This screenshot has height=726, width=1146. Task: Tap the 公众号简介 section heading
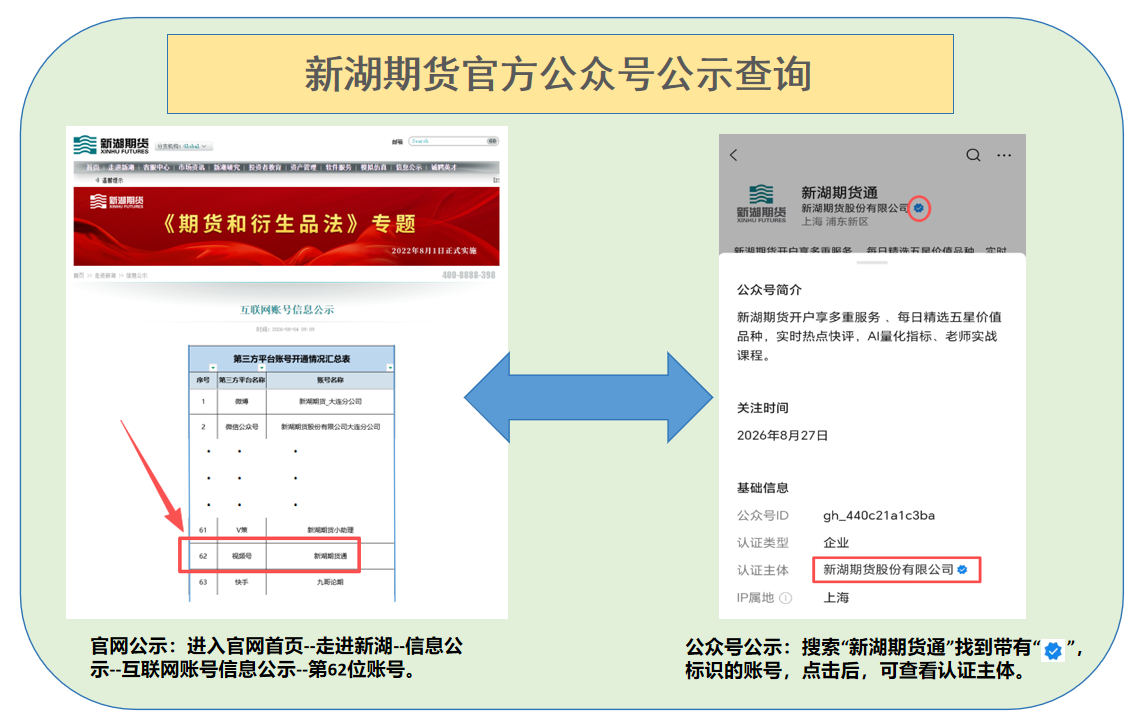click(x=769, y=290)
